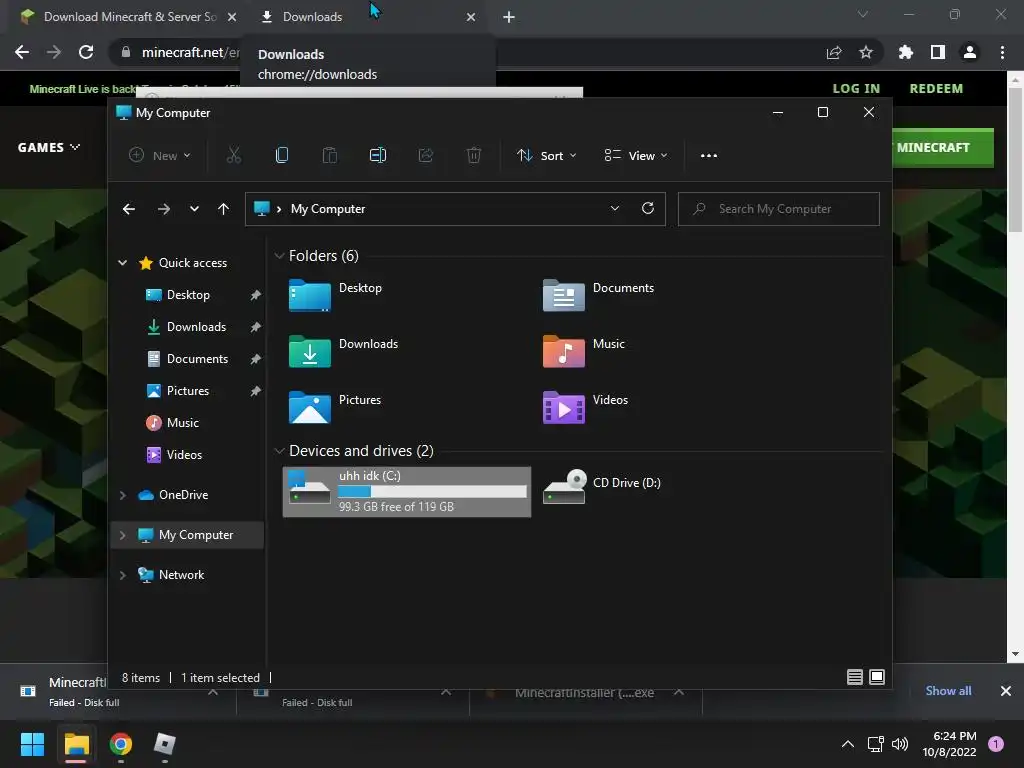Image resolution: width=1024 pixels, height=768 pixels.
Task: Open volume control in system tray
Action: (900, 744)
